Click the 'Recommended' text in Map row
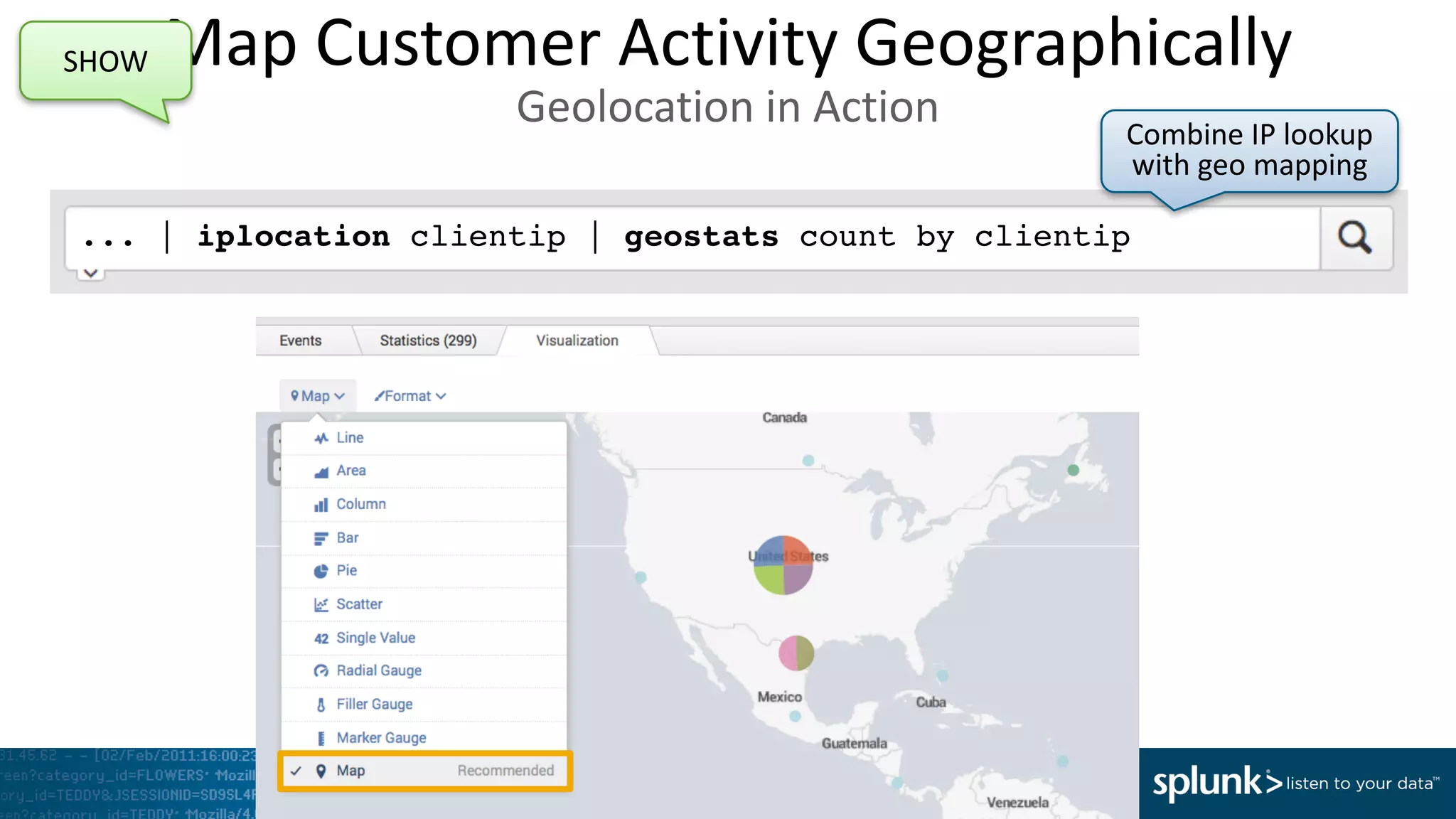 pos(505,771)
